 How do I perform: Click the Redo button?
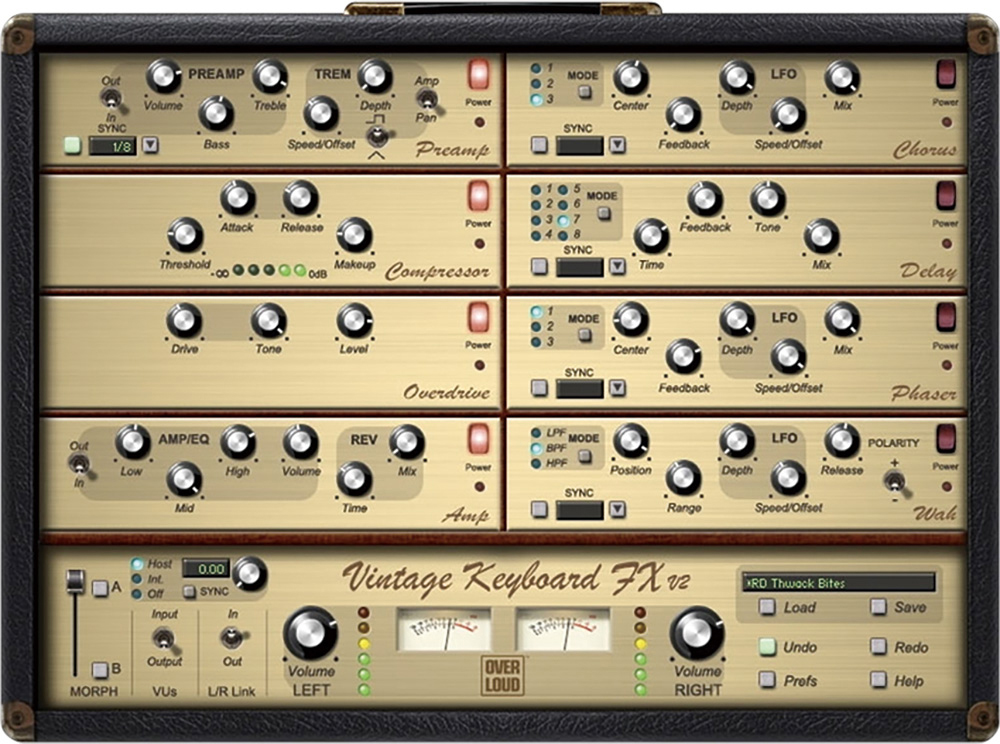[879, 647]
